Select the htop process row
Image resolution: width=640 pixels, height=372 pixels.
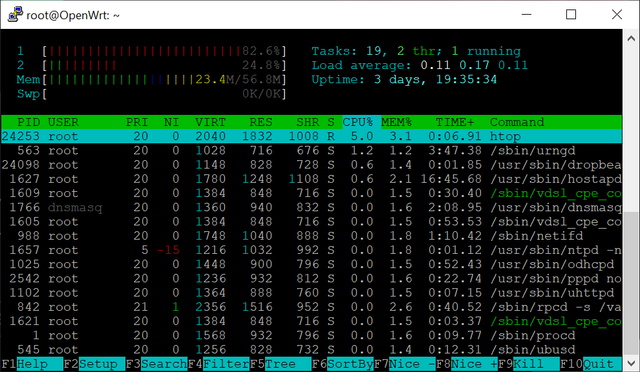pyautogui.click(x=311, y=136)
